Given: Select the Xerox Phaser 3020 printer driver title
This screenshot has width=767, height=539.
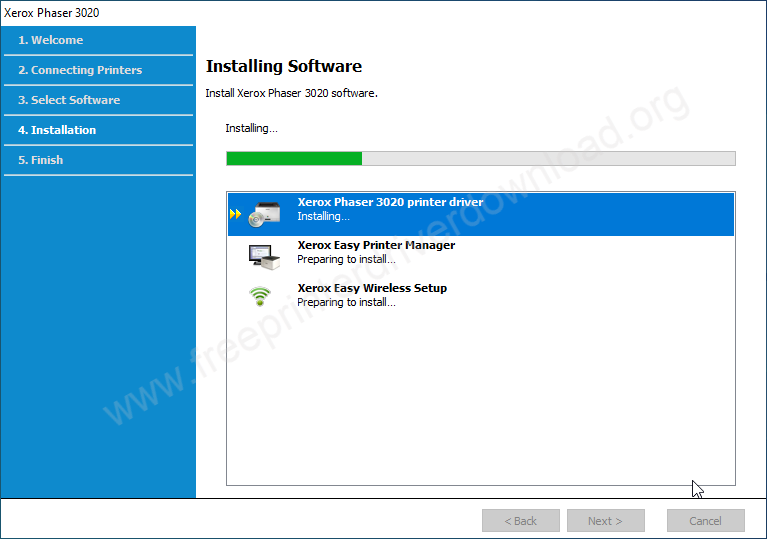Looking at the screenshot, I should tap(390, 202).
